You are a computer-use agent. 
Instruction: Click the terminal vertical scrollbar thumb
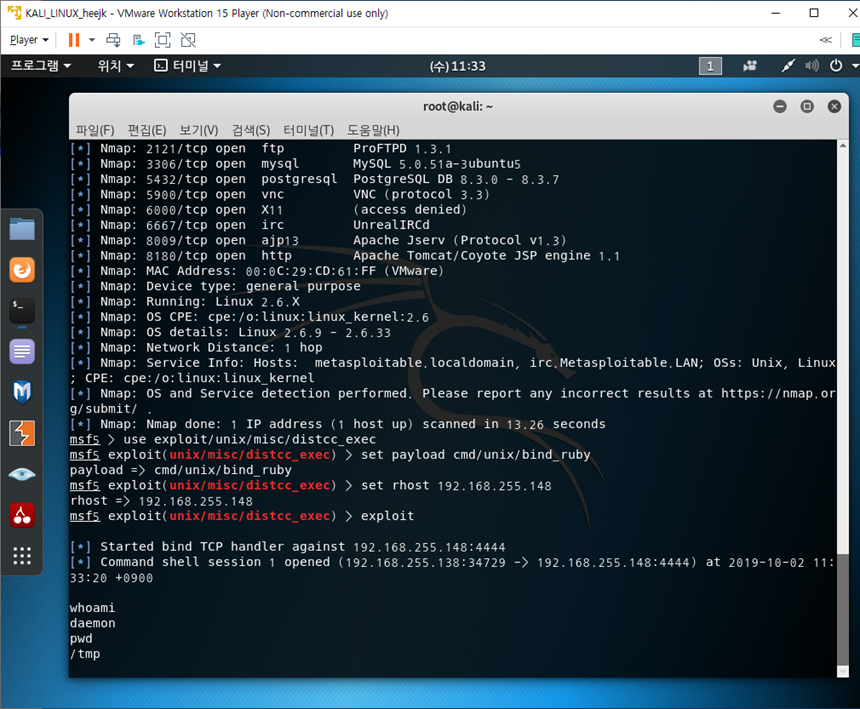(843, 609)
